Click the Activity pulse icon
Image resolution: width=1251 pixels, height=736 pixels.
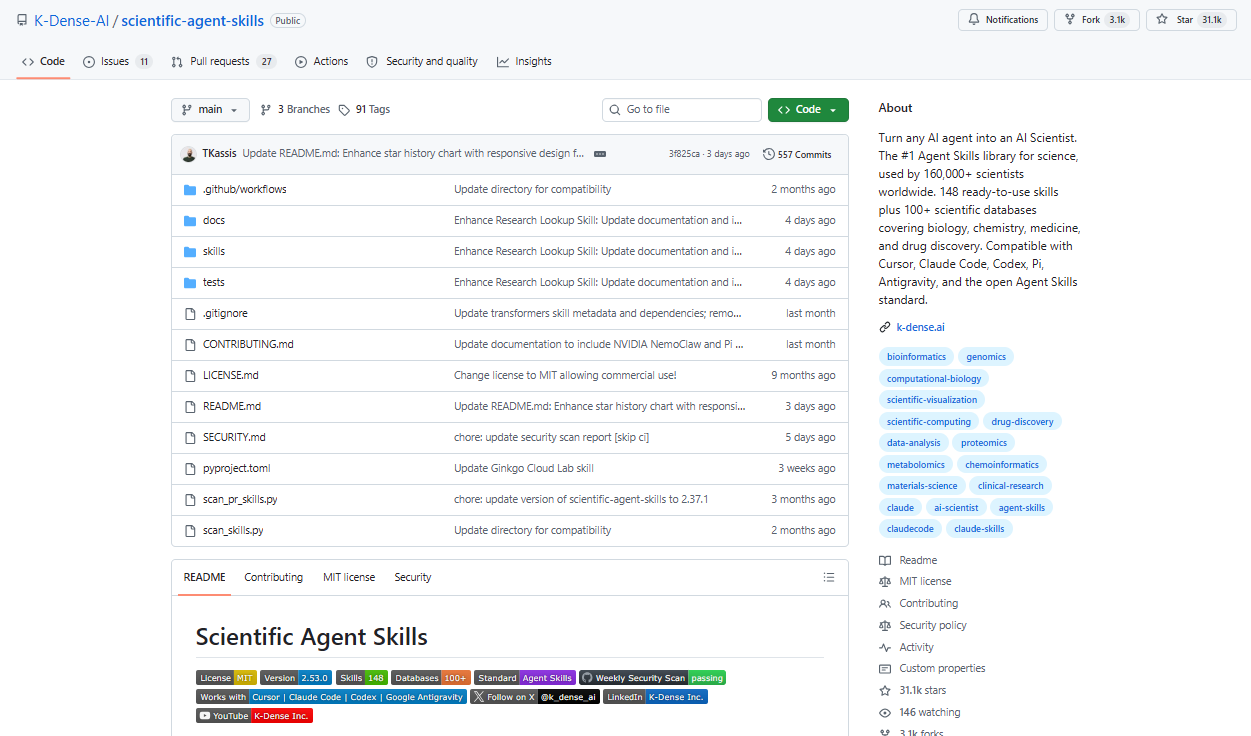point(885,647)
